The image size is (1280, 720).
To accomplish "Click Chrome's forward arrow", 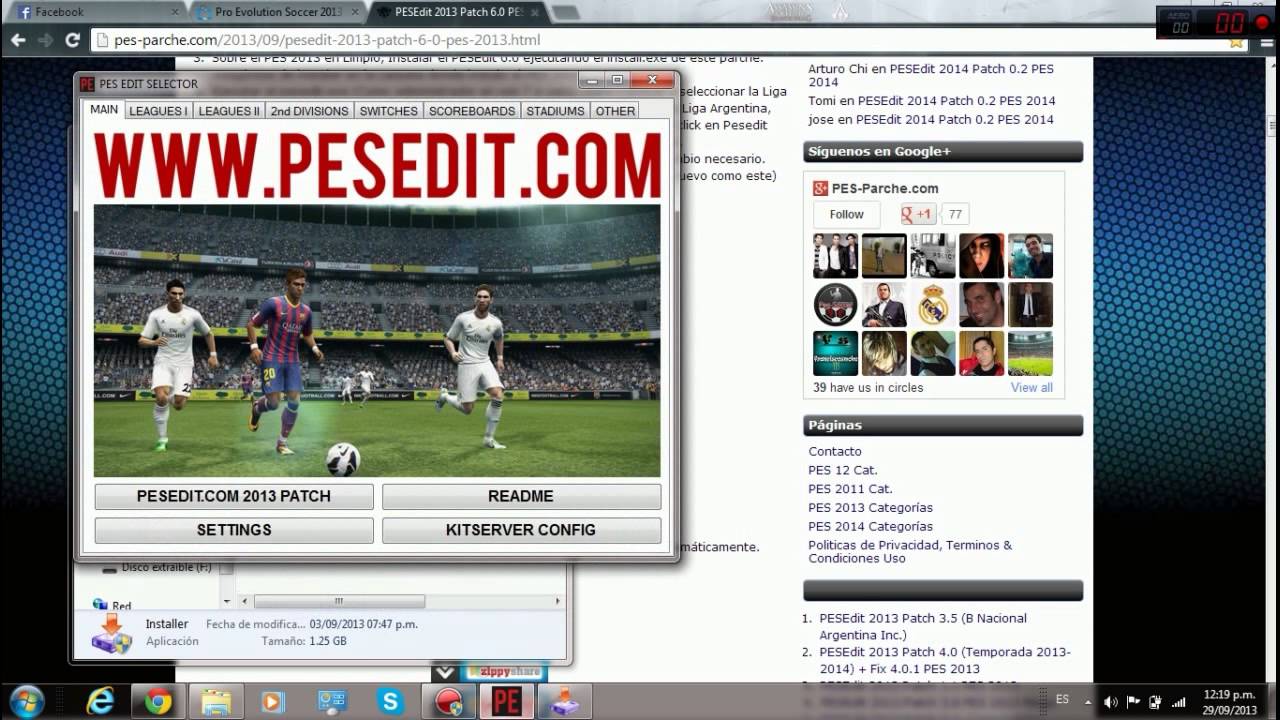I will pos(45,40).
